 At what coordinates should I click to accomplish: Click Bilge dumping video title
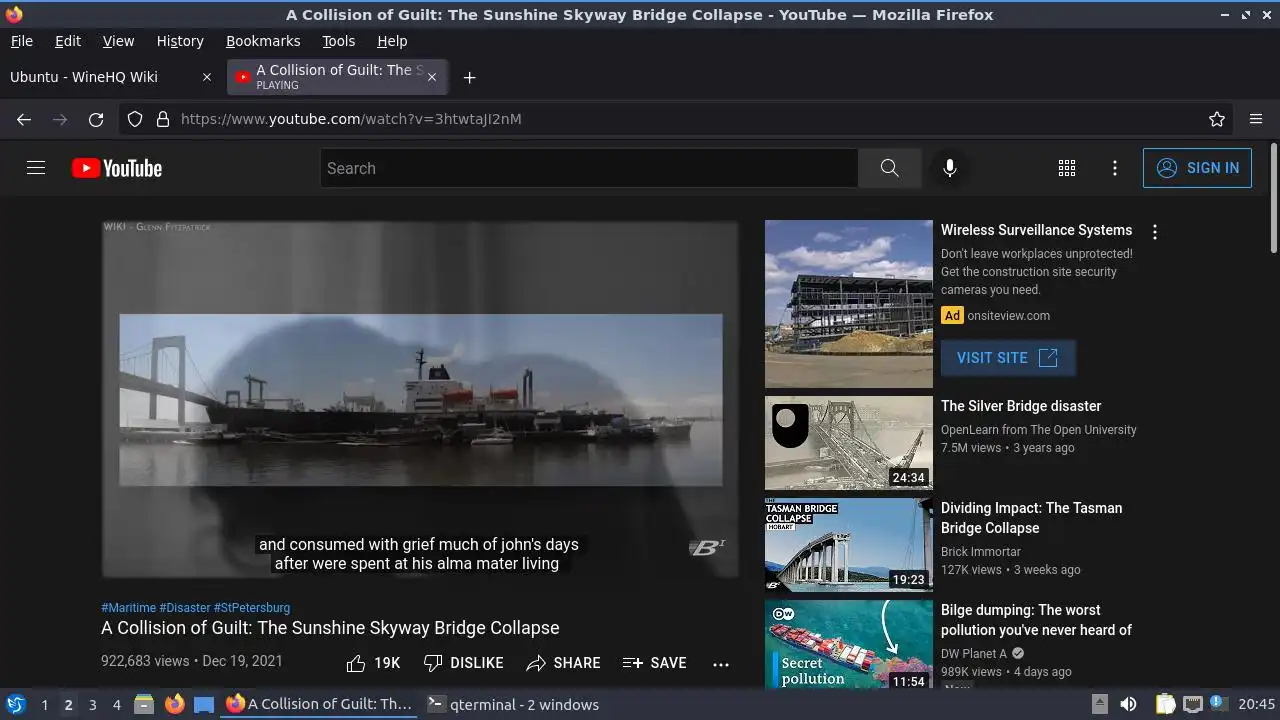coord(1036,620)
